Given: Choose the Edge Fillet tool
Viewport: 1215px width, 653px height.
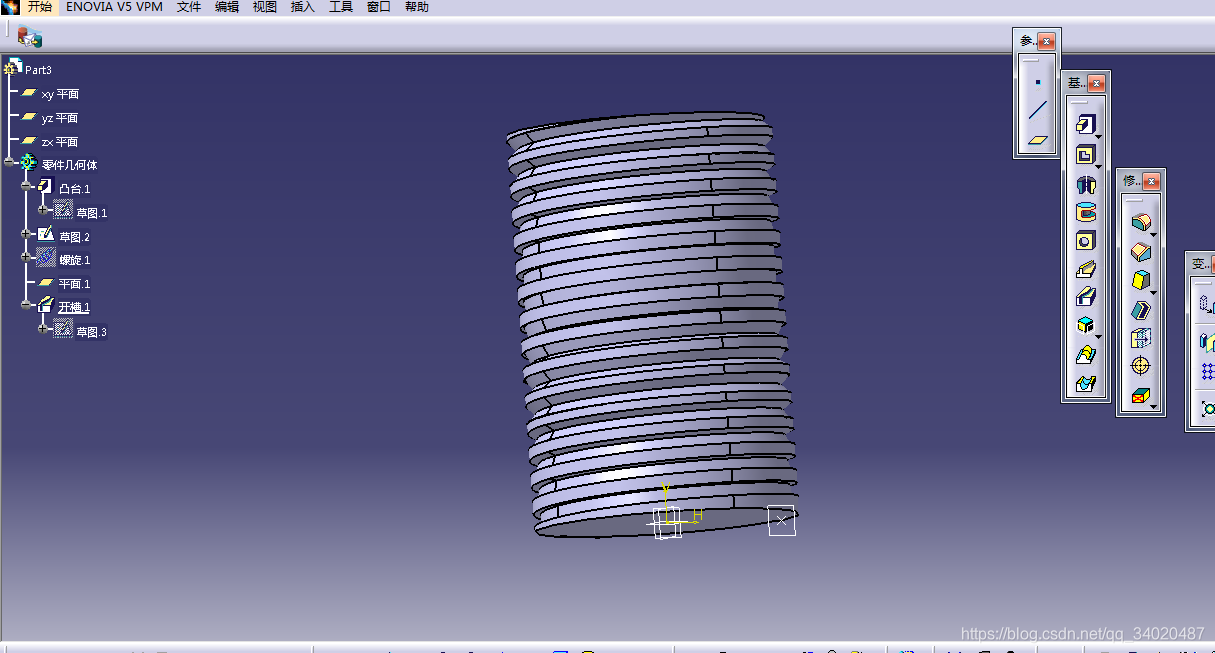Looking at the screenshot, I should 1139,222.
